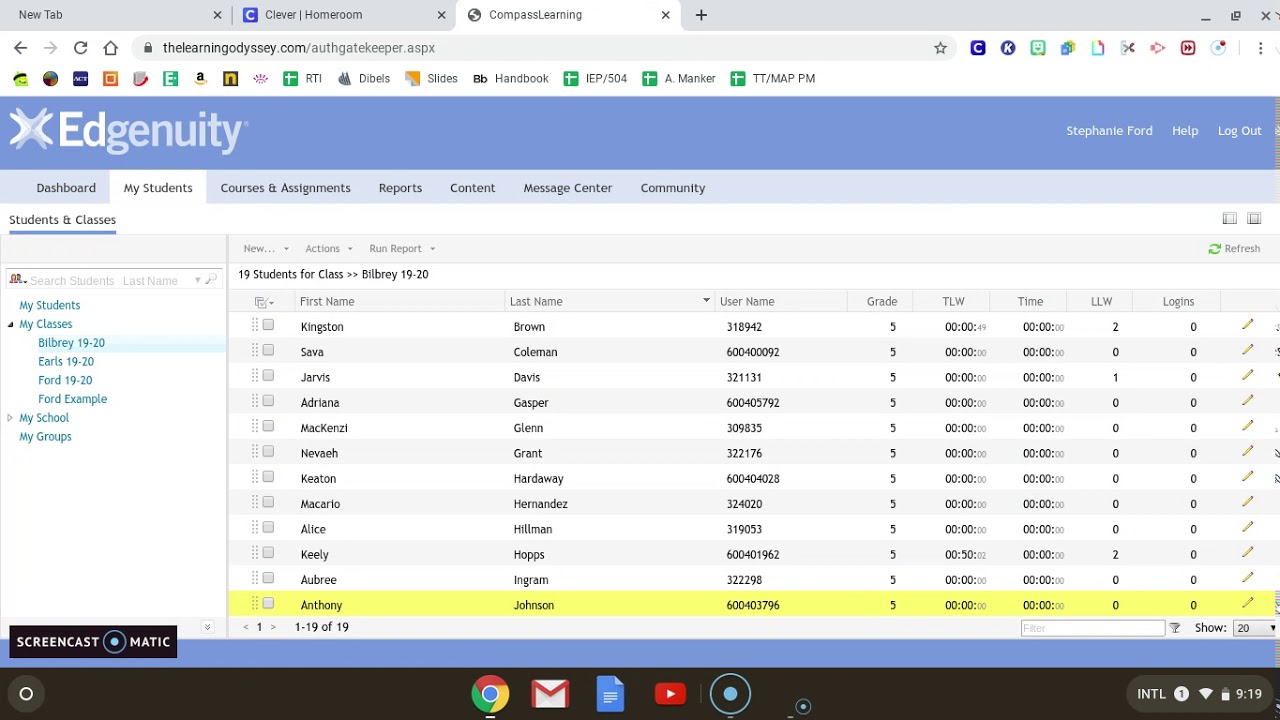Open the Show rows-per-page dropdown
The width and height of the screenshot is (1280, 720).
(x=1256, y=628)
